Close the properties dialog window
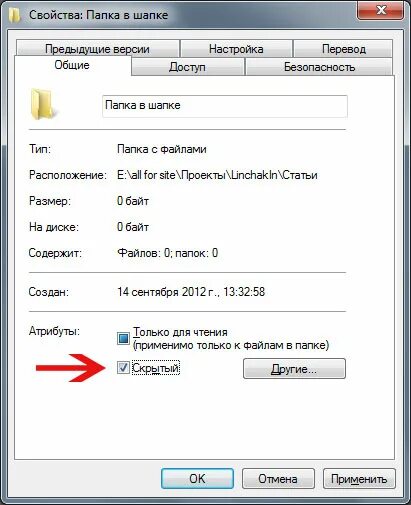This screenshot has height=505, width=411. (x=381, y=11)
